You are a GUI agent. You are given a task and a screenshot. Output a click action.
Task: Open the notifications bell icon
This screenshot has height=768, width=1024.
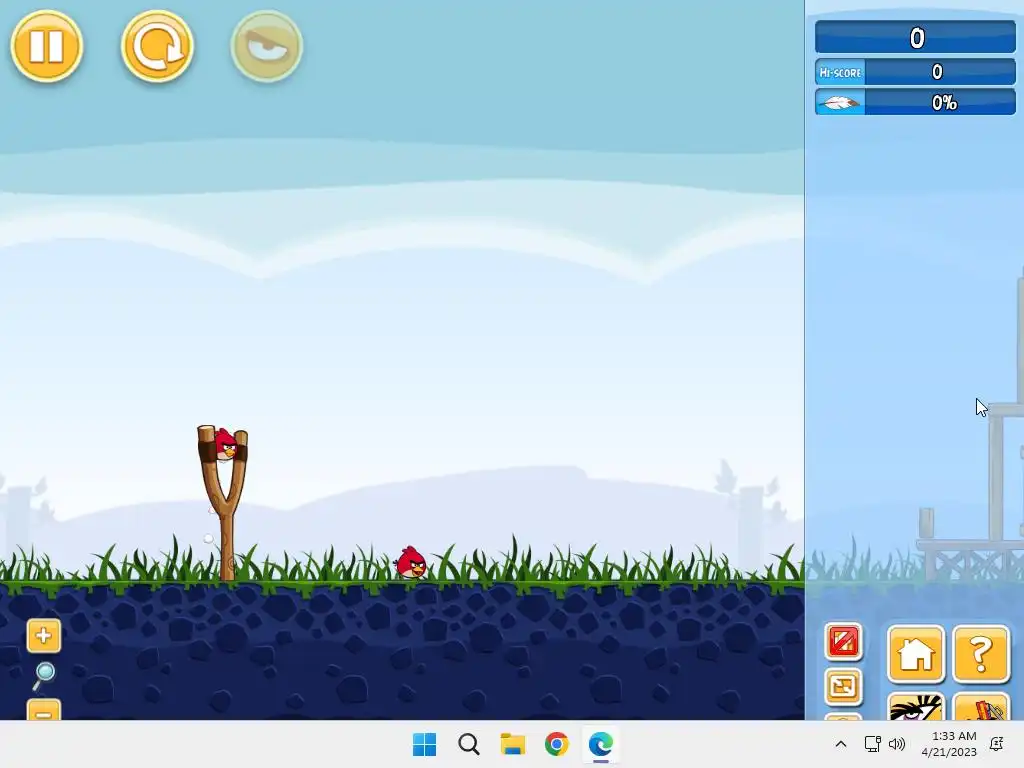(997, 744)
